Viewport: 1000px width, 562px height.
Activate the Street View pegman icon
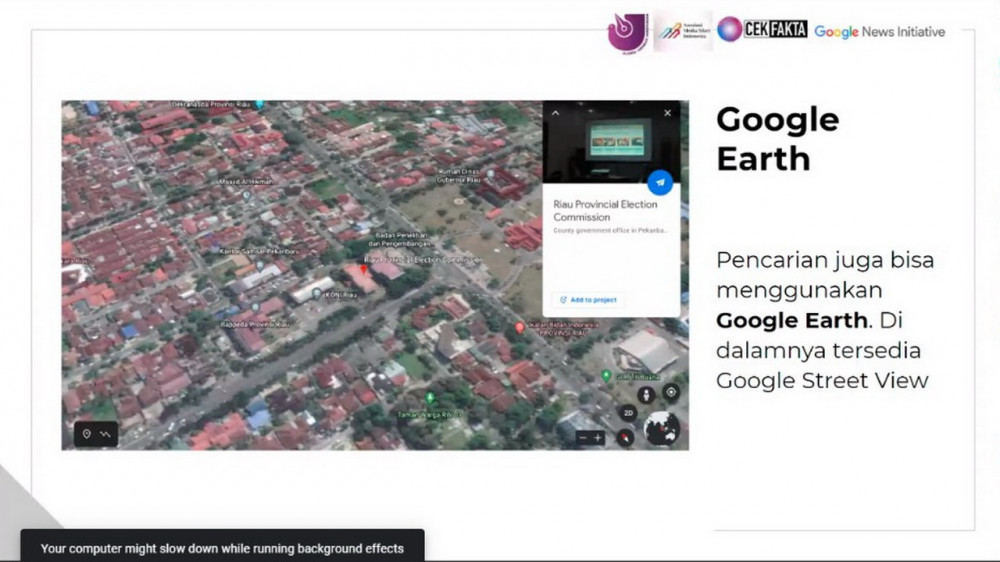tap(646, 394)
